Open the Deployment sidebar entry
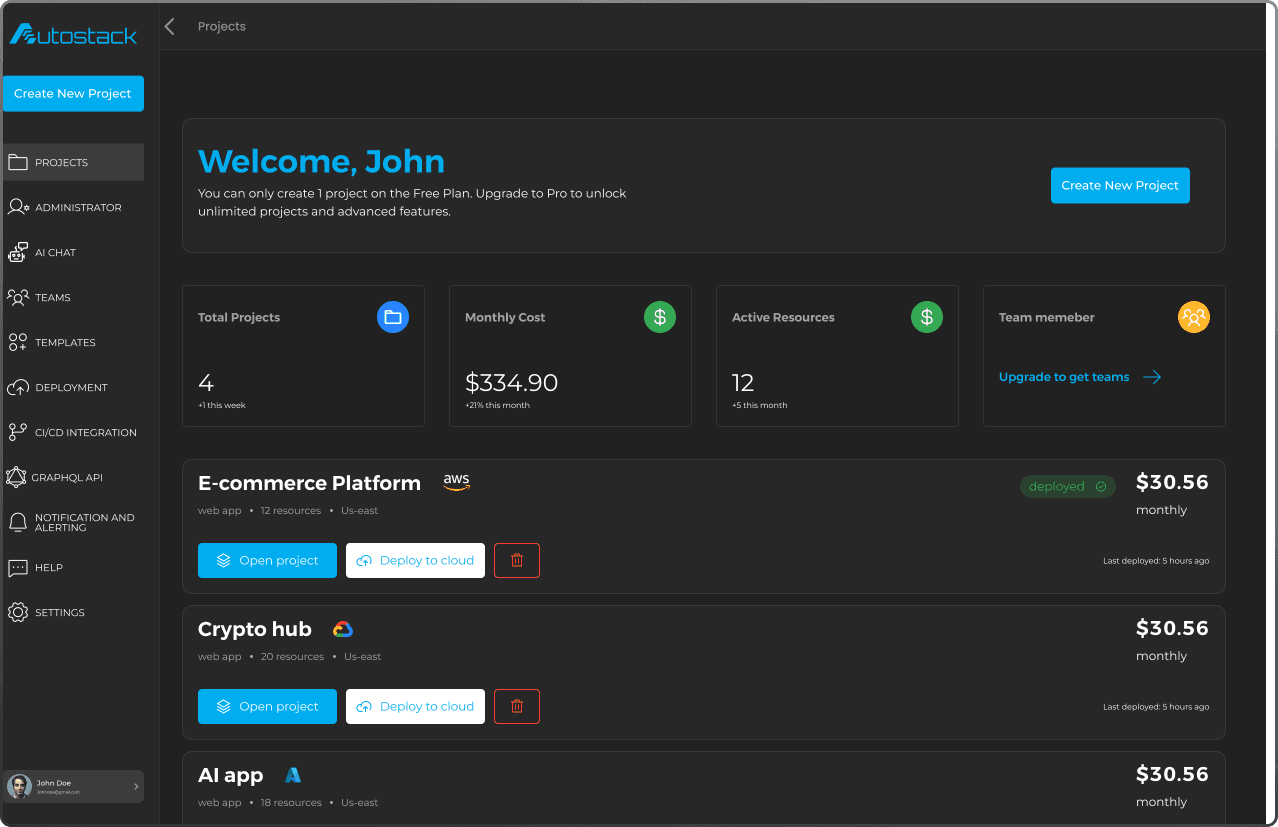The width and height of the screenshot is (1278, 827). click(x=73, y=387)
